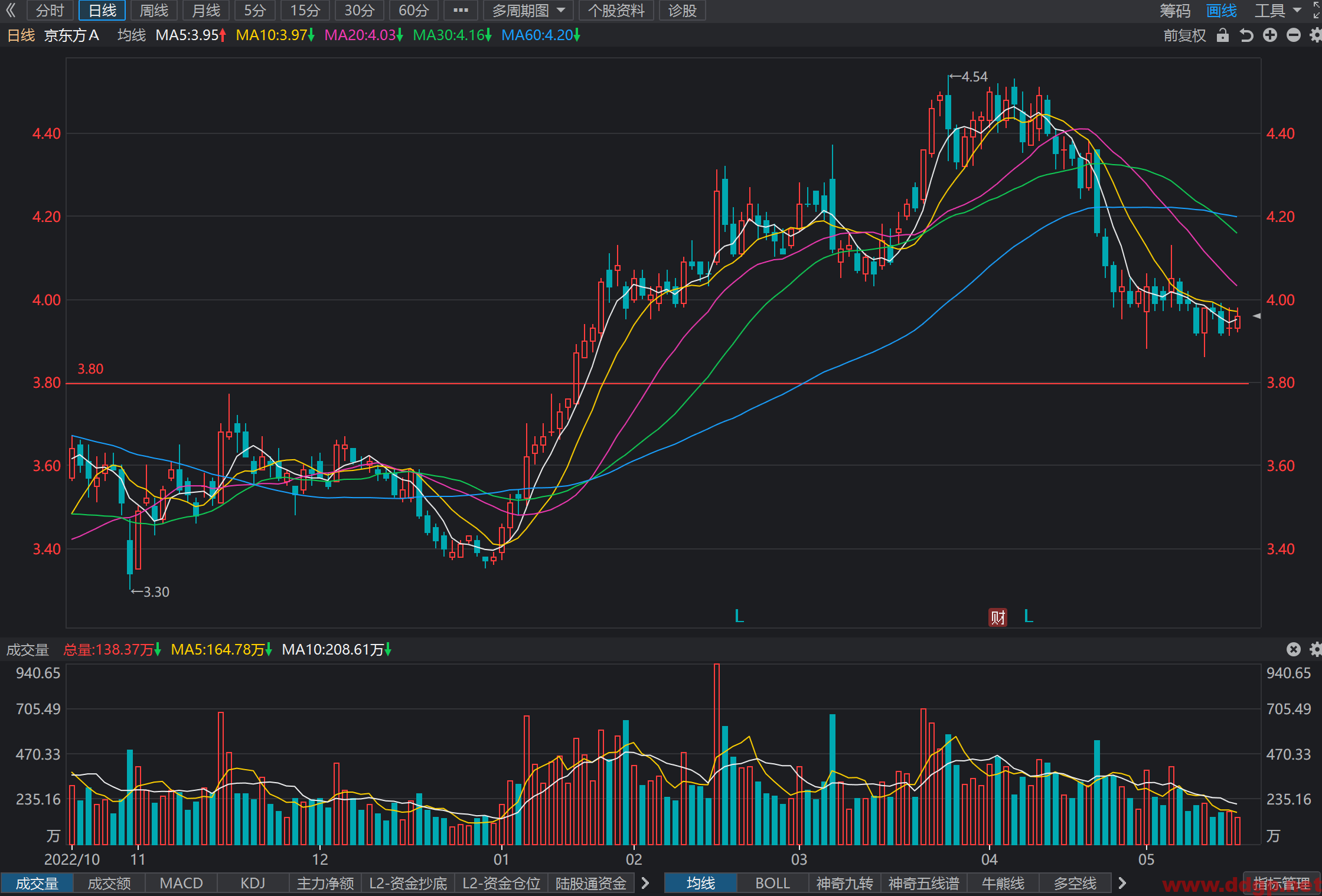
Task: Open the 工具 tools dropdown
Action: tap(1278, 10)
